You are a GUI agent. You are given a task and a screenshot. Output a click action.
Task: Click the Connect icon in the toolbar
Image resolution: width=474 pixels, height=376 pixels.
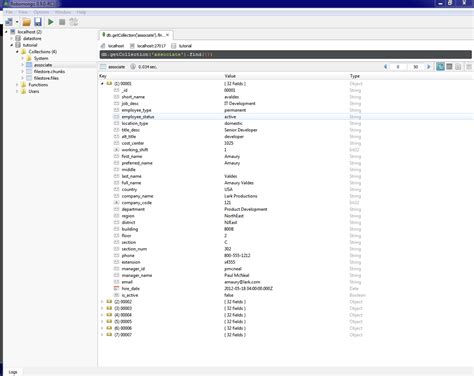[9, 22]
